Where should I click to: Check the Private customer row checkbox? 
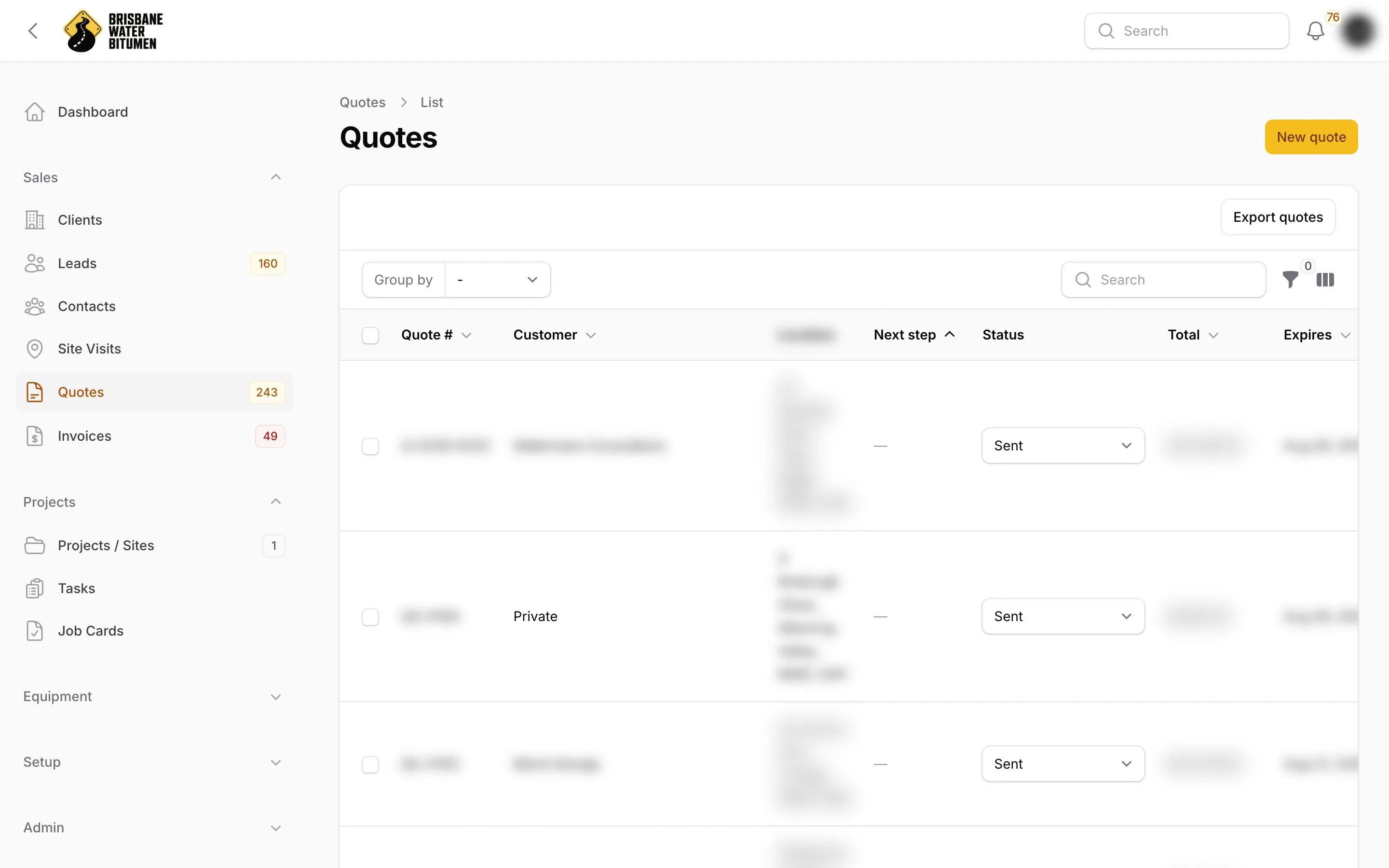[370, 617]
